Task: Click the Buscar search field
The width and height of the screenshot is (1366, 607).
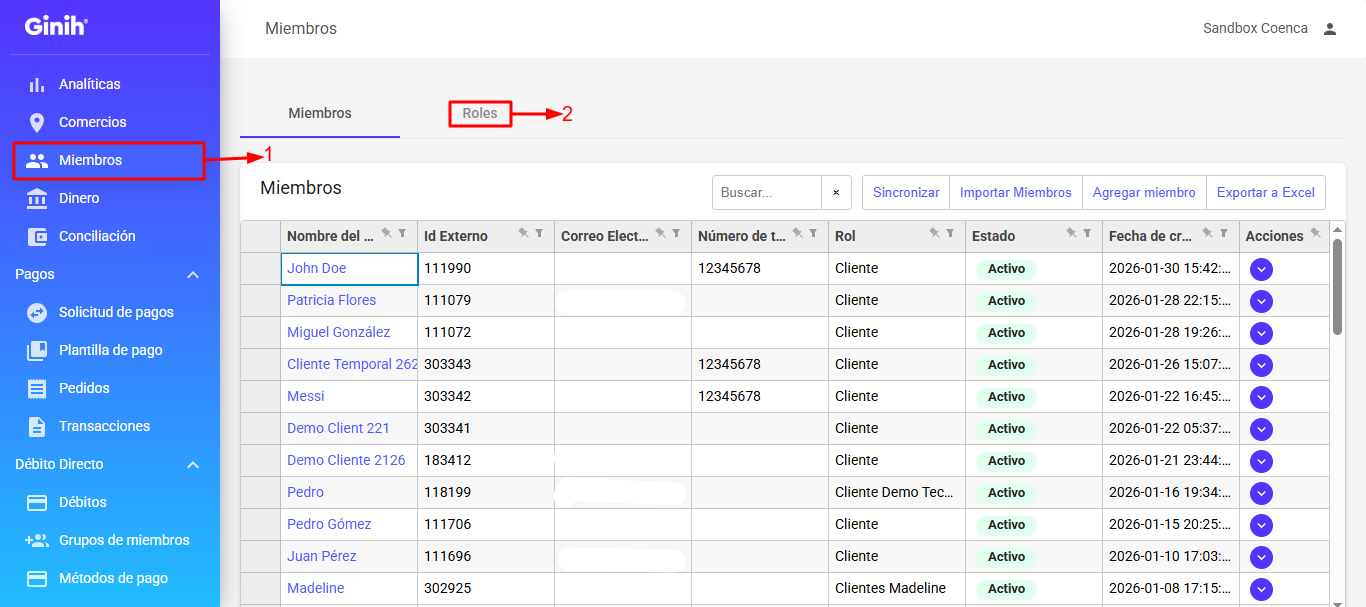Action: [767, 192]
